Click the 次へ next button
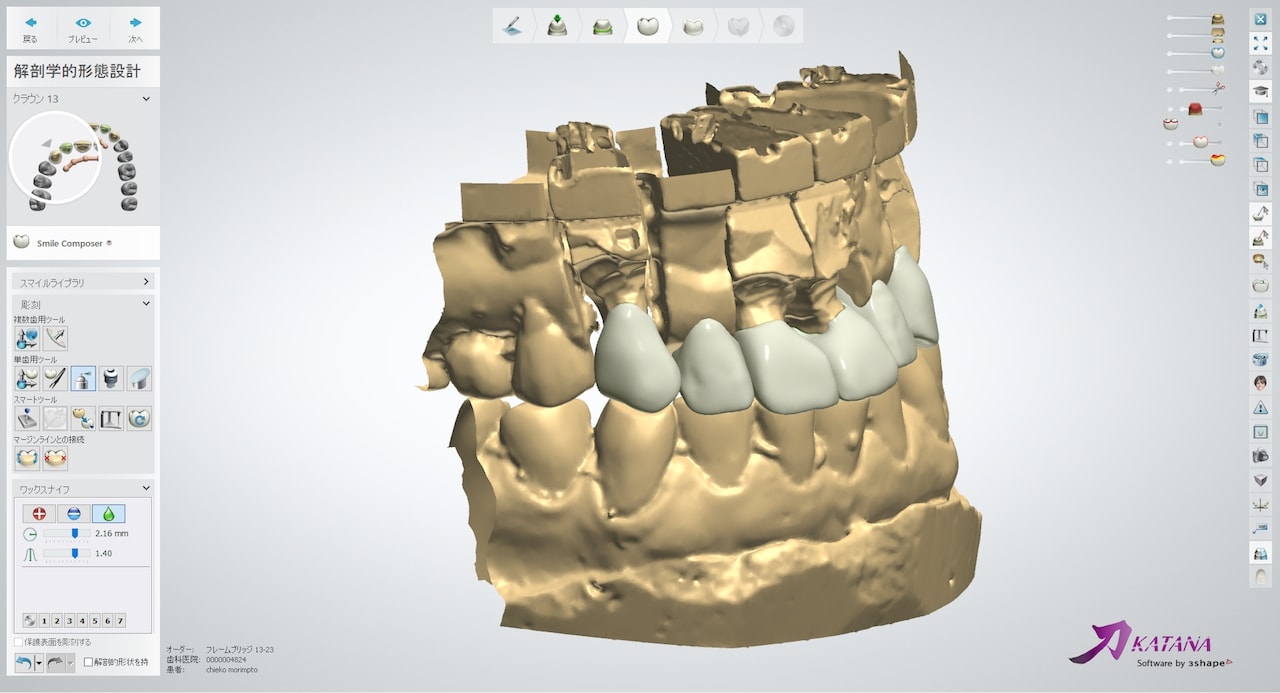1280x693 pixels. [135, 29]
